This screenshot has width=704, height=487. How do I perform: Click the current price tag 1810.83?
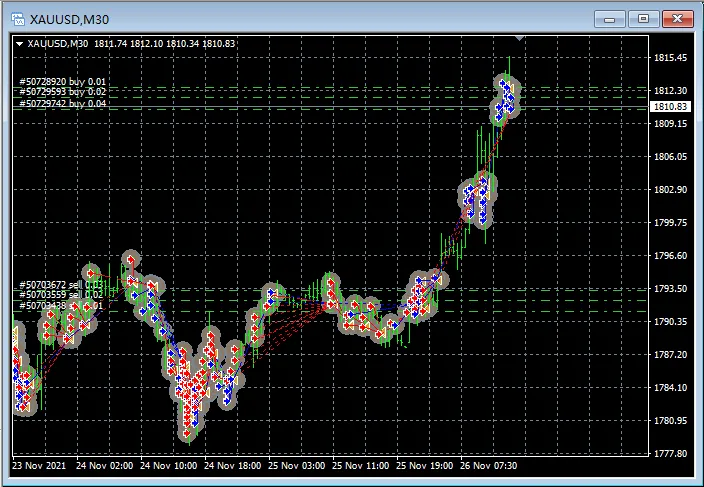(x=669, y=106)
